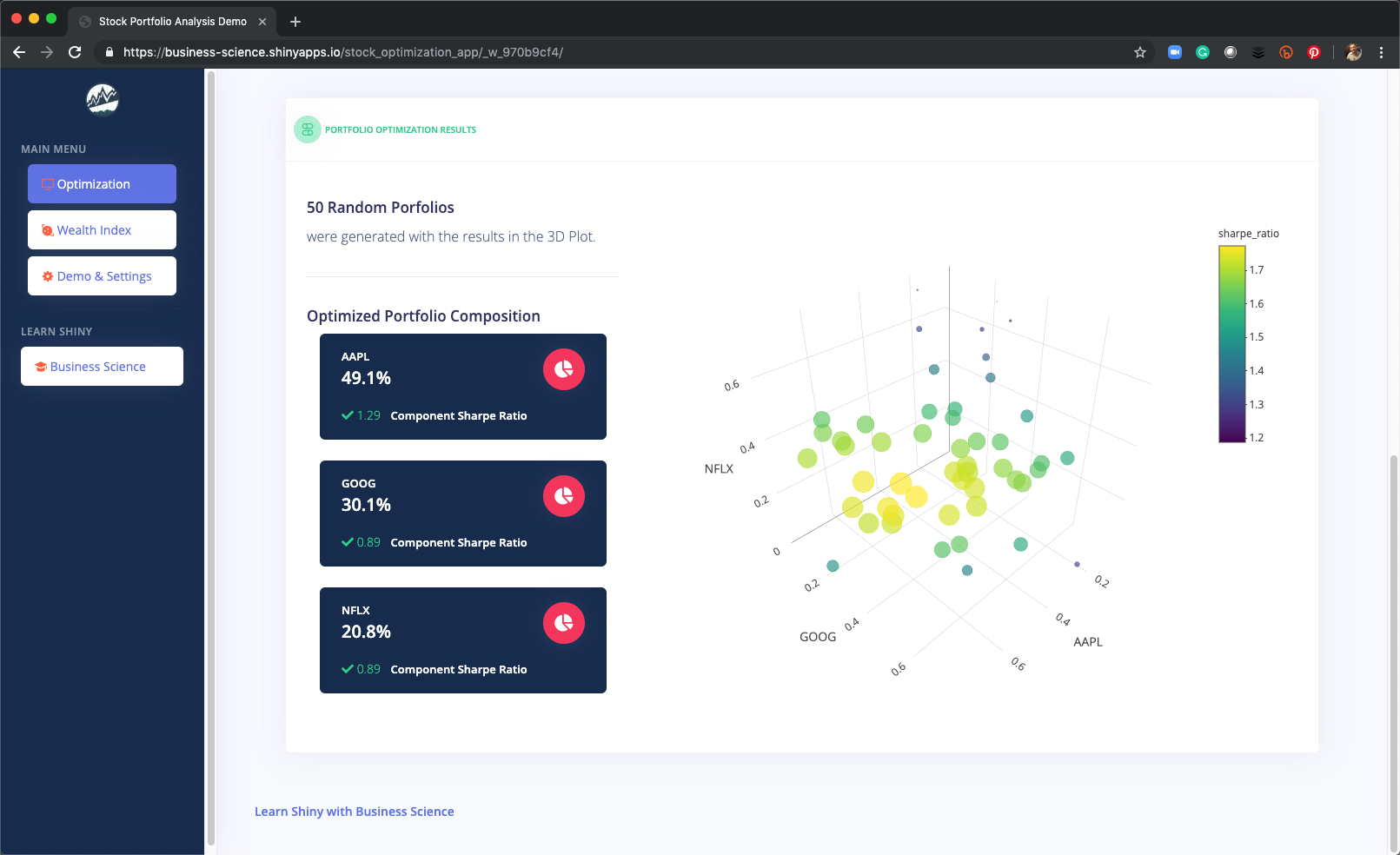Select the Stock Portfolio Analysis Demo tab
This screenshot has height=855, width=1400.
[172, 22]
